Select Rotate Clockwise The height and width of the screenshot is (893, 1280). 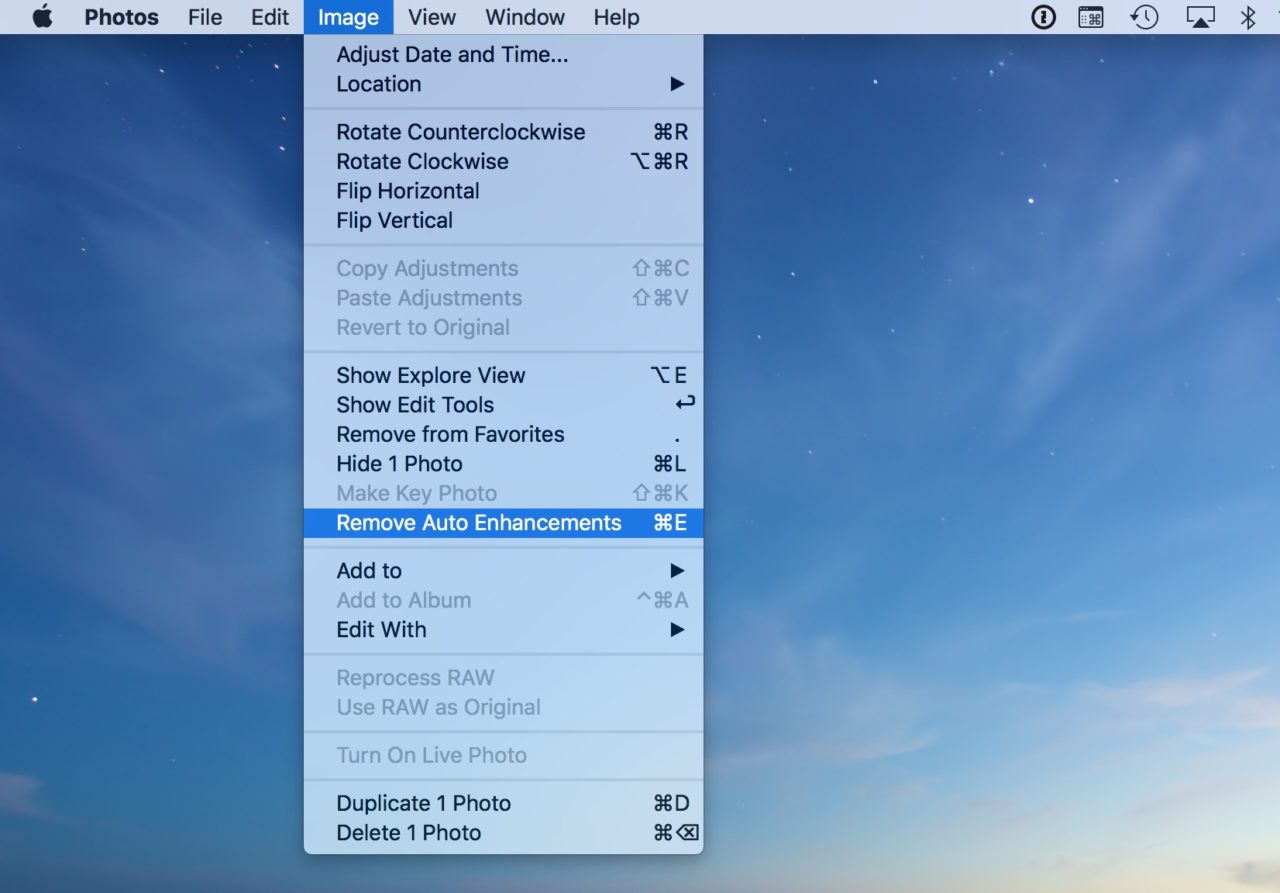[503, 161]
